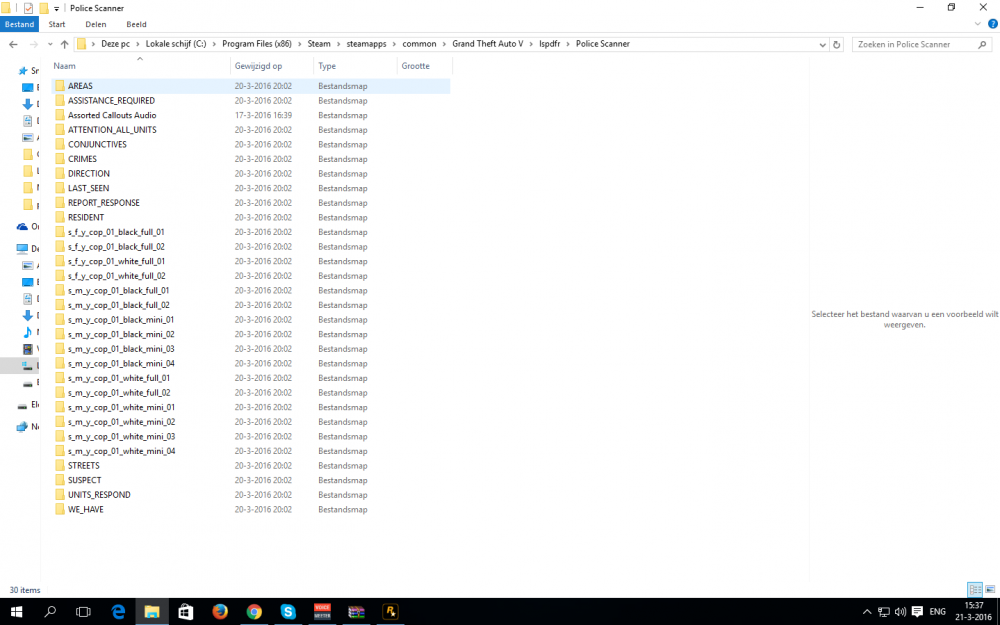Open the 'lspdfr' breadcrumb segment

[x=550, y=44]
